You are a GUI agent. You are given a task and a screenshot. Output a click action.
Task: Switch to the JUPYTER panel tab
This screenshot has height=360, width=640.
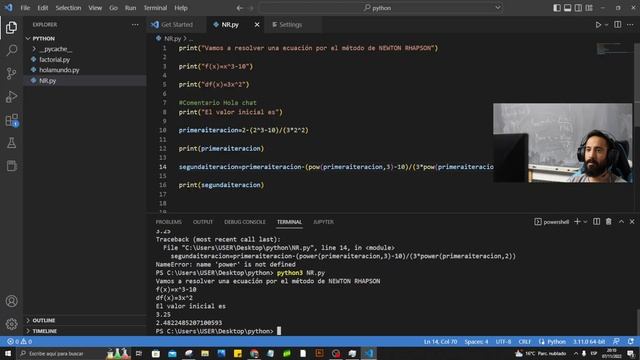tap(323, 222)
